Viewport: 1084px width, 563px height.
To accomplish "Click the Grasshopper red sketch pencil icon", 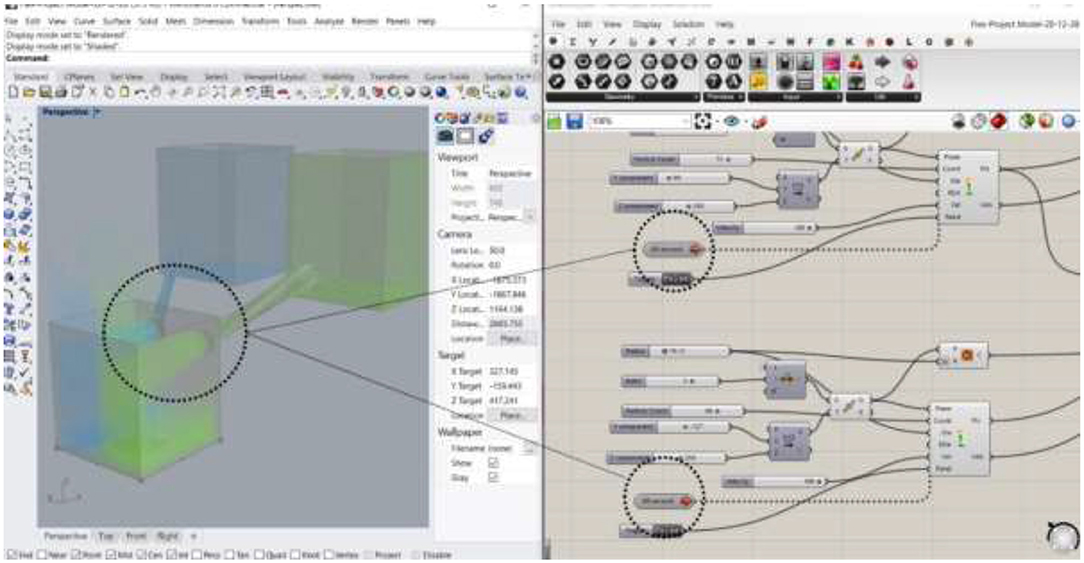I will pos(760,122).
